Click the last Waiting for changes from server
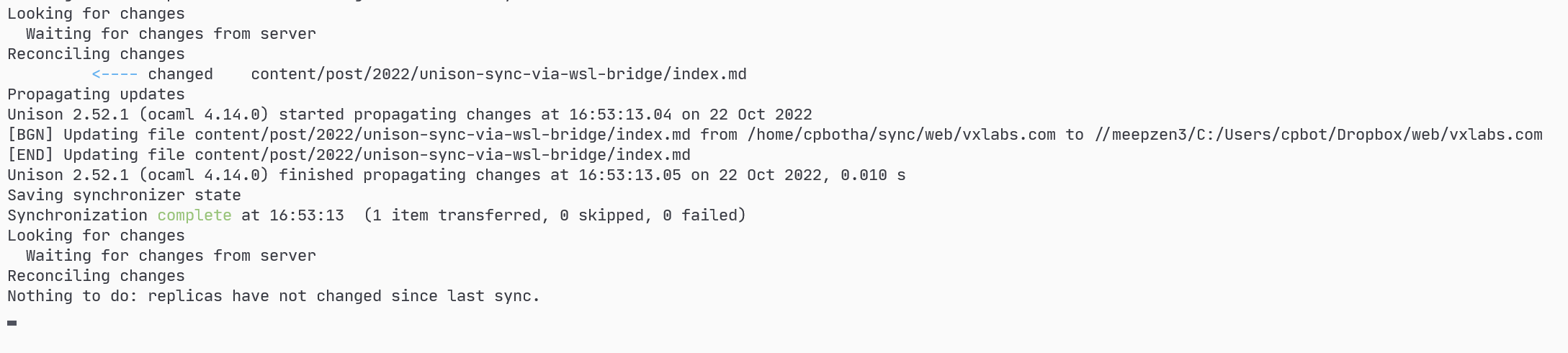 tap(171, 256)
